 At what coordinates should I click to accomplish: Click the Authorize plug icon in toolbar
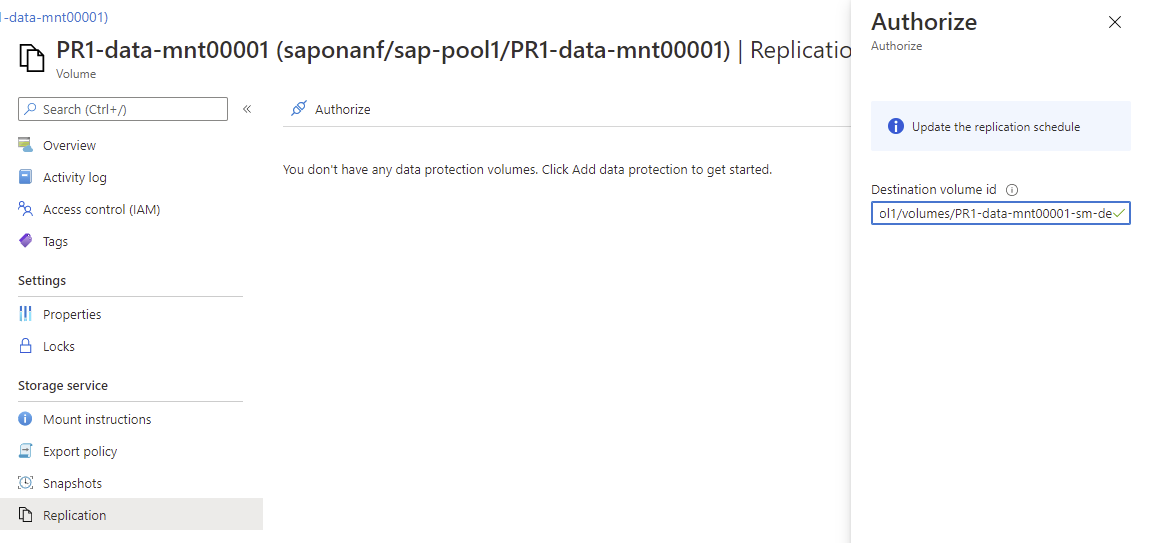tap(298, 109)
